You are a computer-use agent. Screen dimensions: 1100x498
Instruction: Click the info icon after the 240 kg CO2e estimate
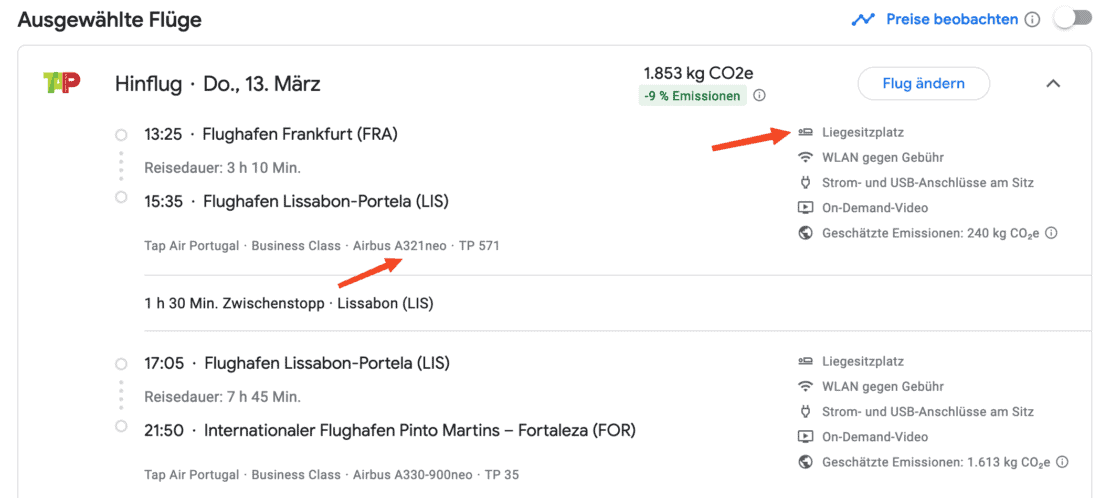tap(1051, 233)
